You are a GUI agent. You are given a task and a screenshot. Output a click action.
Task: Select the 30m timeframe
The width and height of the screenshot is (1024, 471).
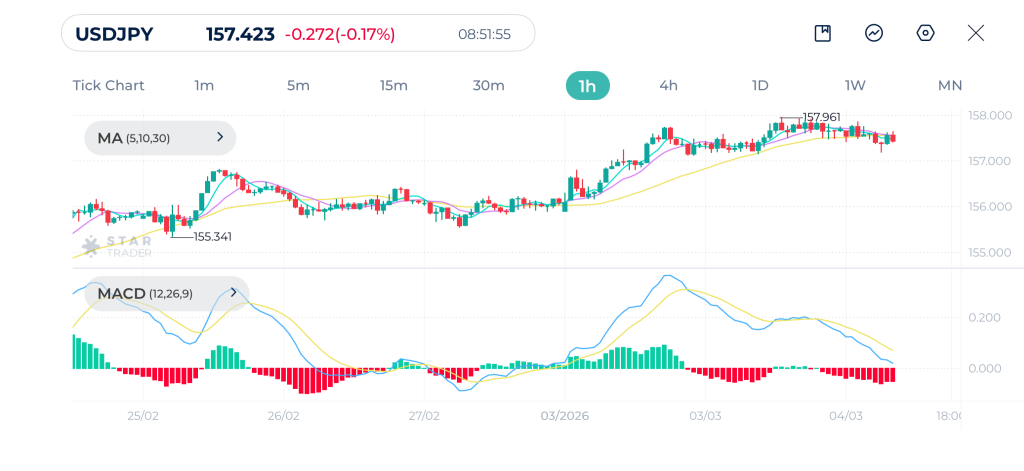[488, 86]
